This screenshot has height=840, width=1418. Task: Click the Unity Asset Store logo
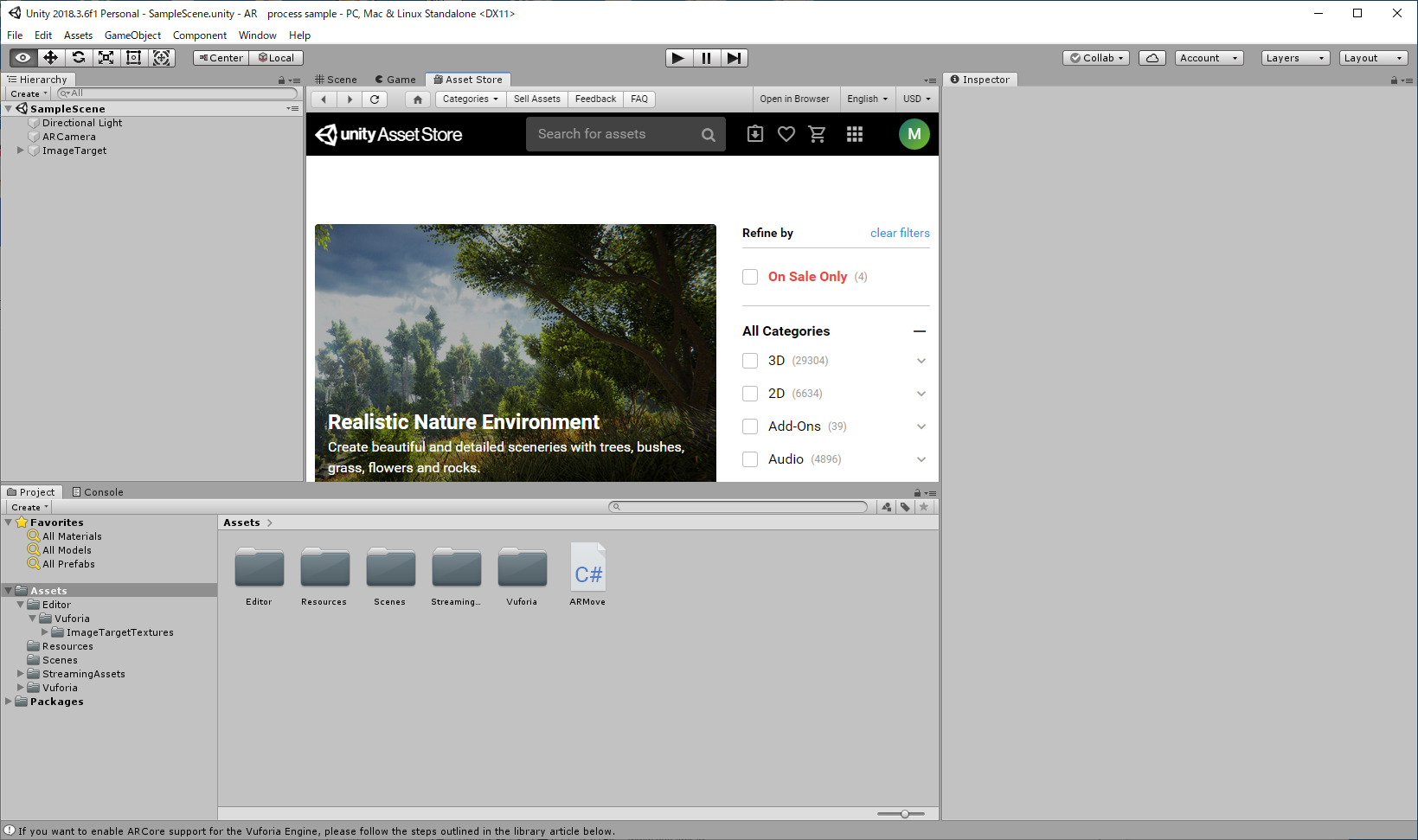pyautogui.click(x=388, y=134)
